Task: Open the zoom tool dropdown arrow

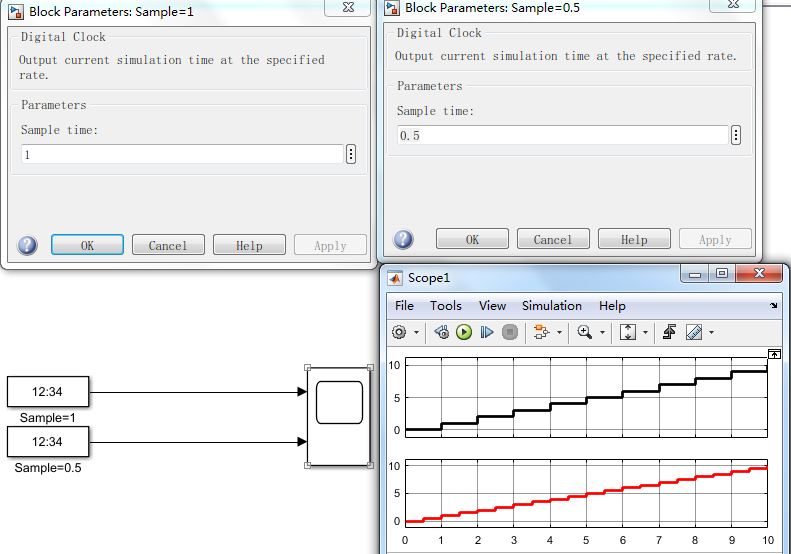Action: pos(602,333)
